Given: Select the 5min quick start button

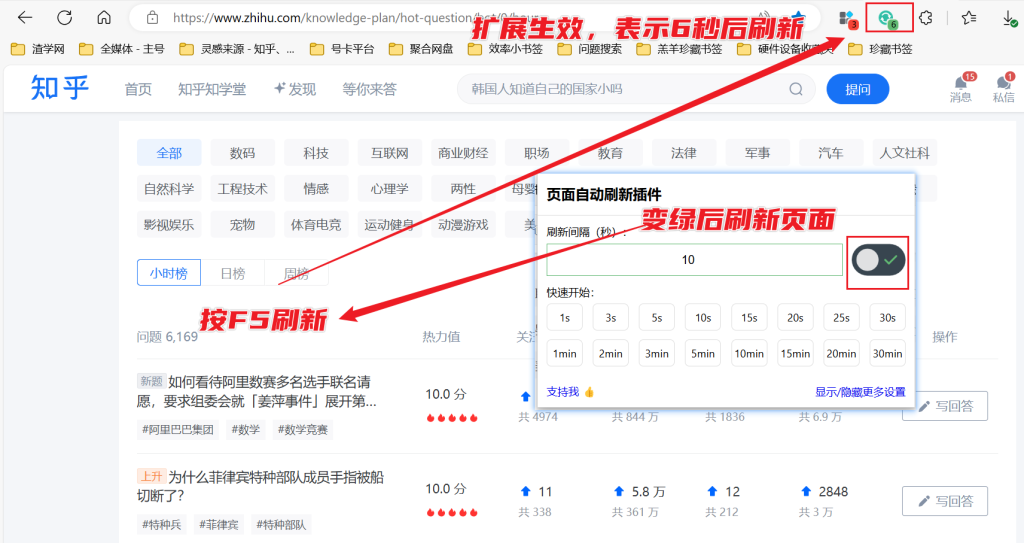Looking at the screenshot, I should [x=703, y=354].
